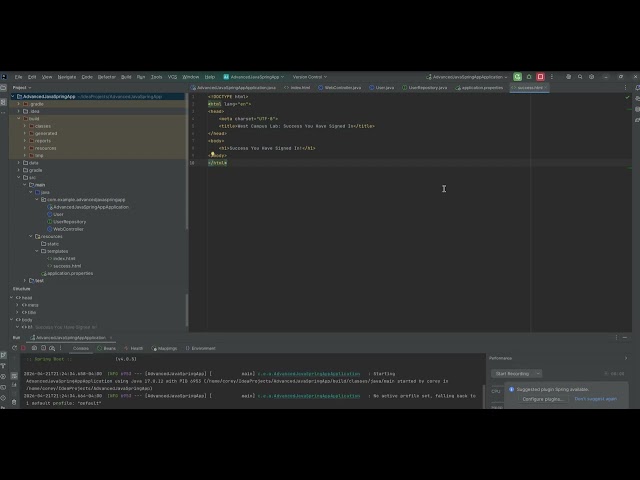Click the Debug bug icon in top toolbar
The width and height of the screenshot is (640, 480).
click(529, 77)
